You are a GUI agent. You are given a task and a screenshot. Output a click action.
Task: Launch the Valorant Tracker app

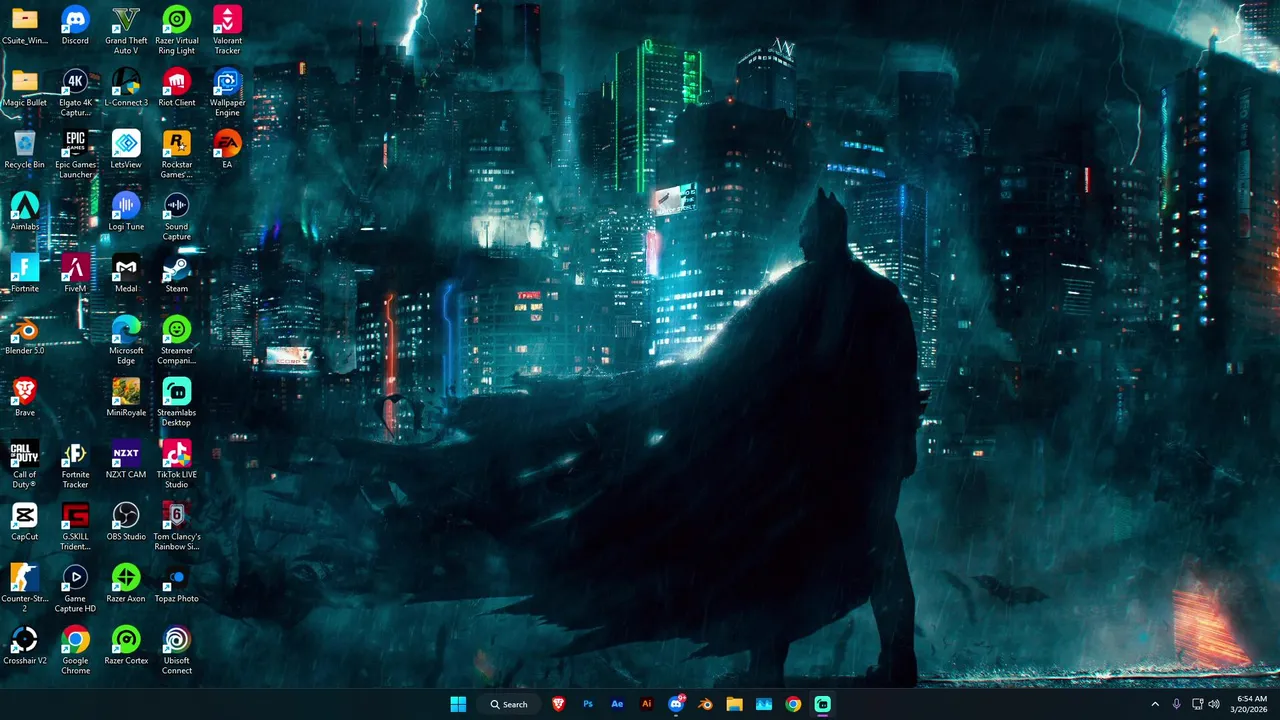point(227,31)
